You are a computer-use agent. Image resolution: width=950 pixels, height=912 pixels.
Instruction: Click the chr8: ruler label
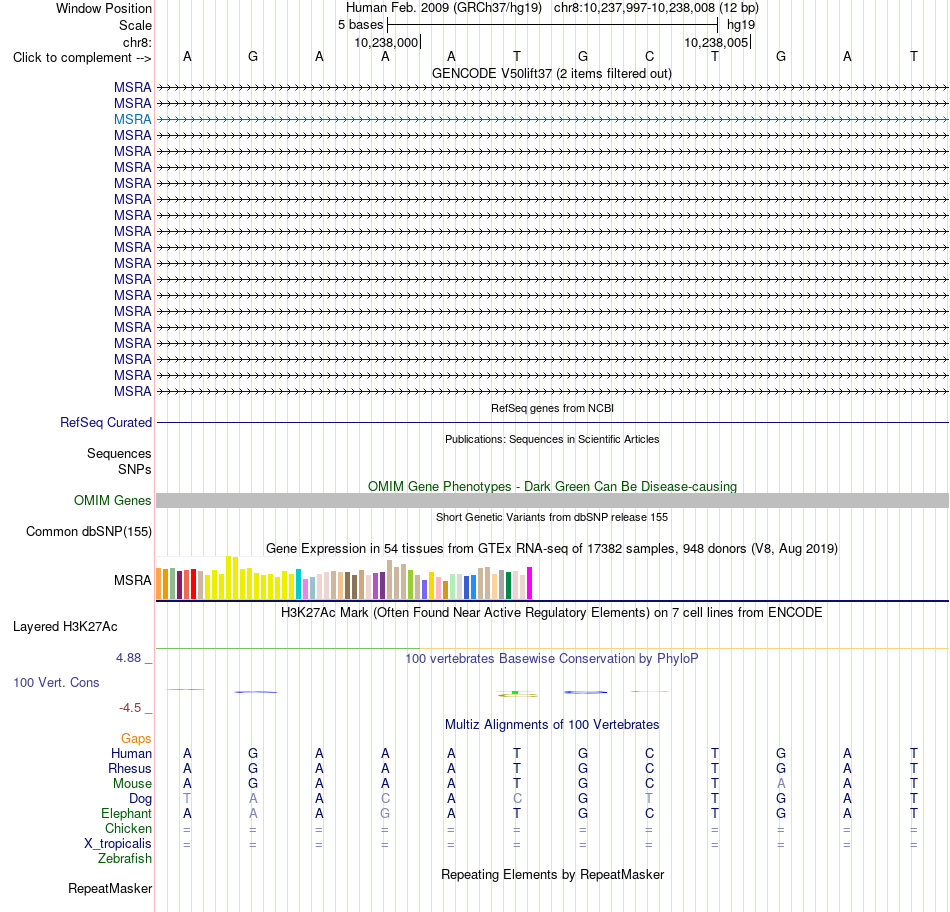point(137,42)
